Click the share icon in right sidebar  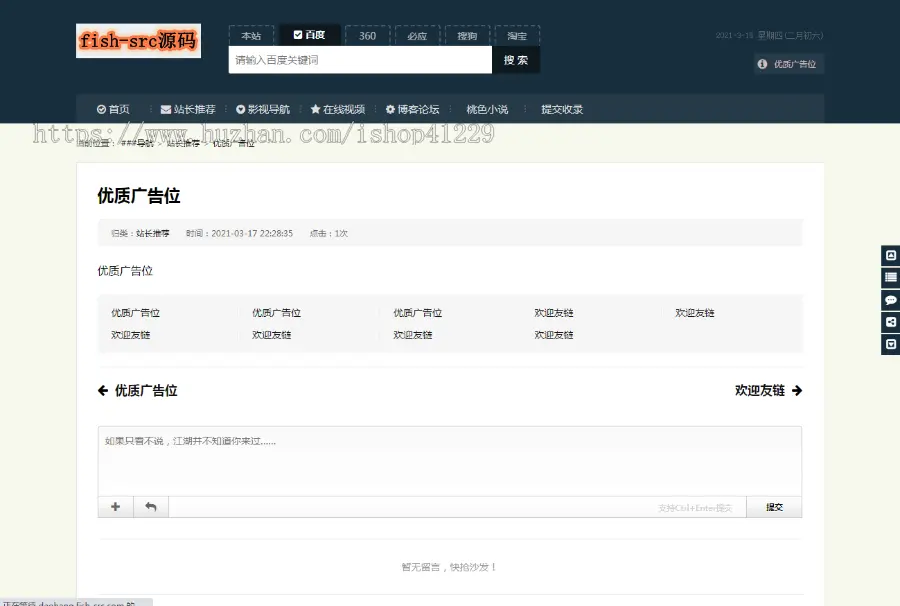point(891,322)
